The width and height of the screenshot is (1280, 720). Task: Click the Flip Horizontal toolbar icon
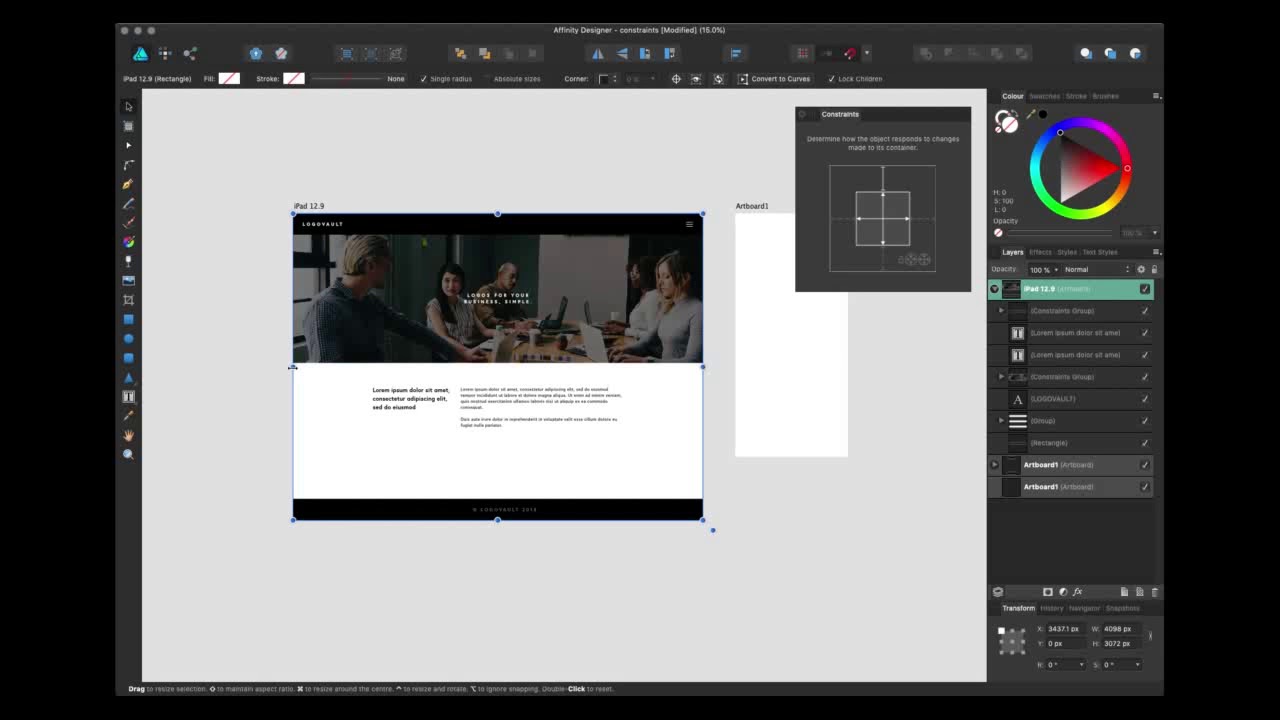click(598, 53)
